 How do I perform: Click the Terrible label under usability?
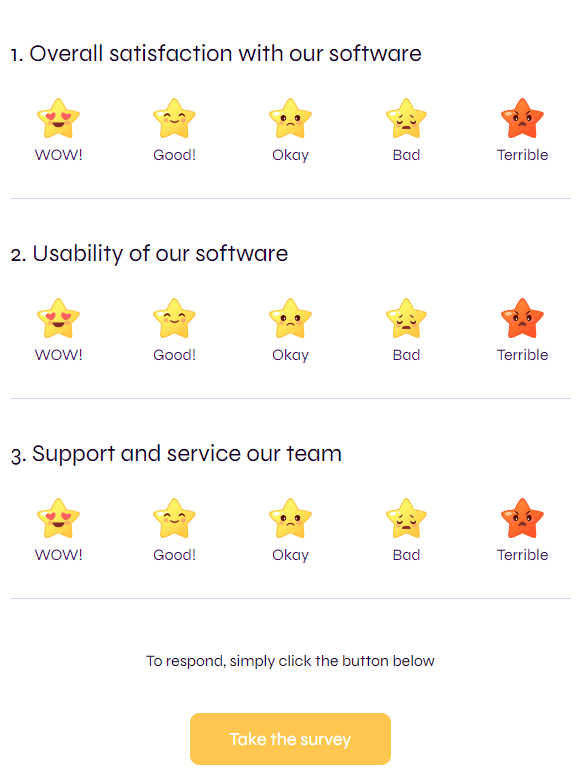(522, 355)
